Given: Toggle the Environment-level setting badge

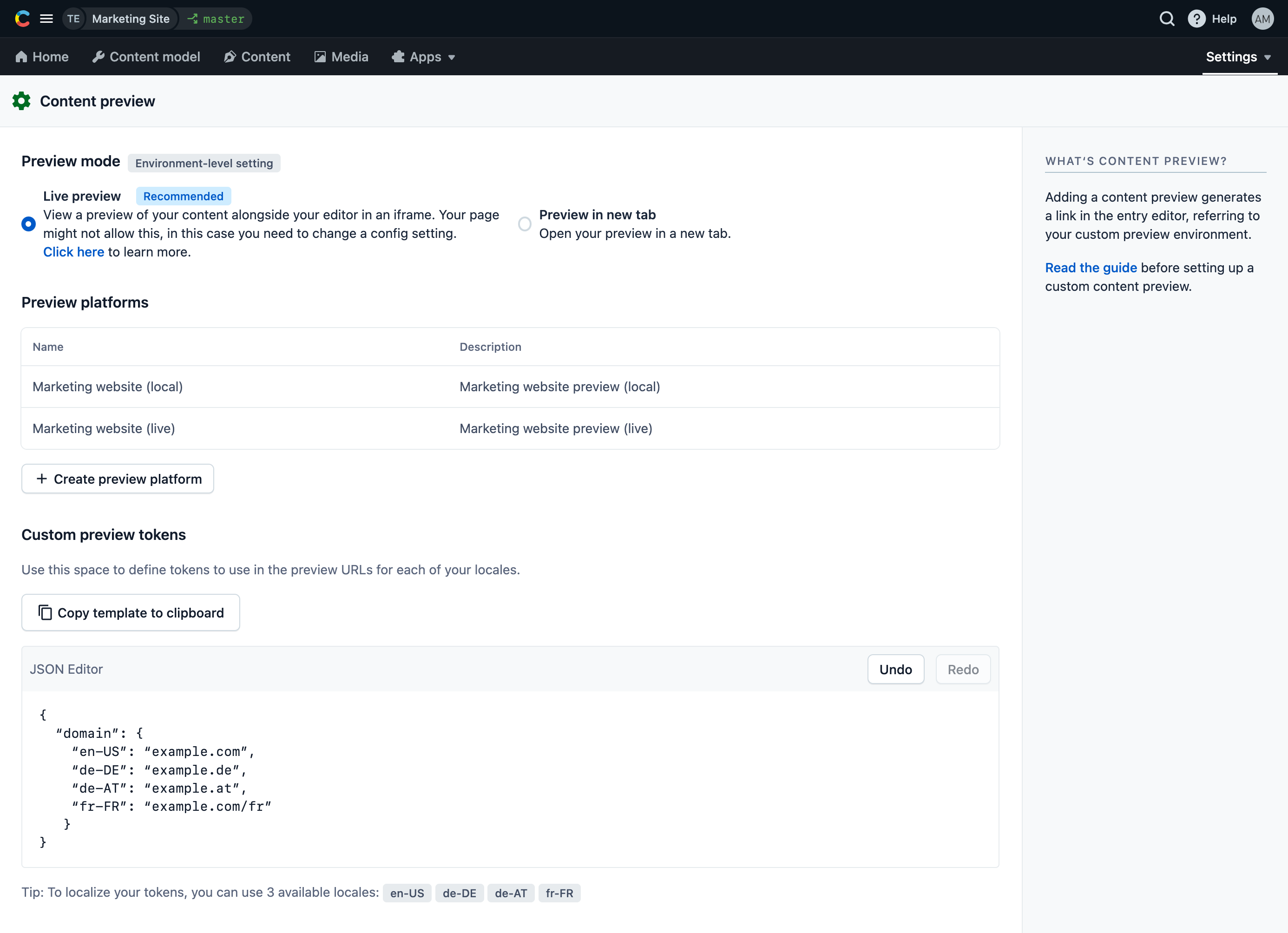Looking at the screenshot, I should point(204,163).
